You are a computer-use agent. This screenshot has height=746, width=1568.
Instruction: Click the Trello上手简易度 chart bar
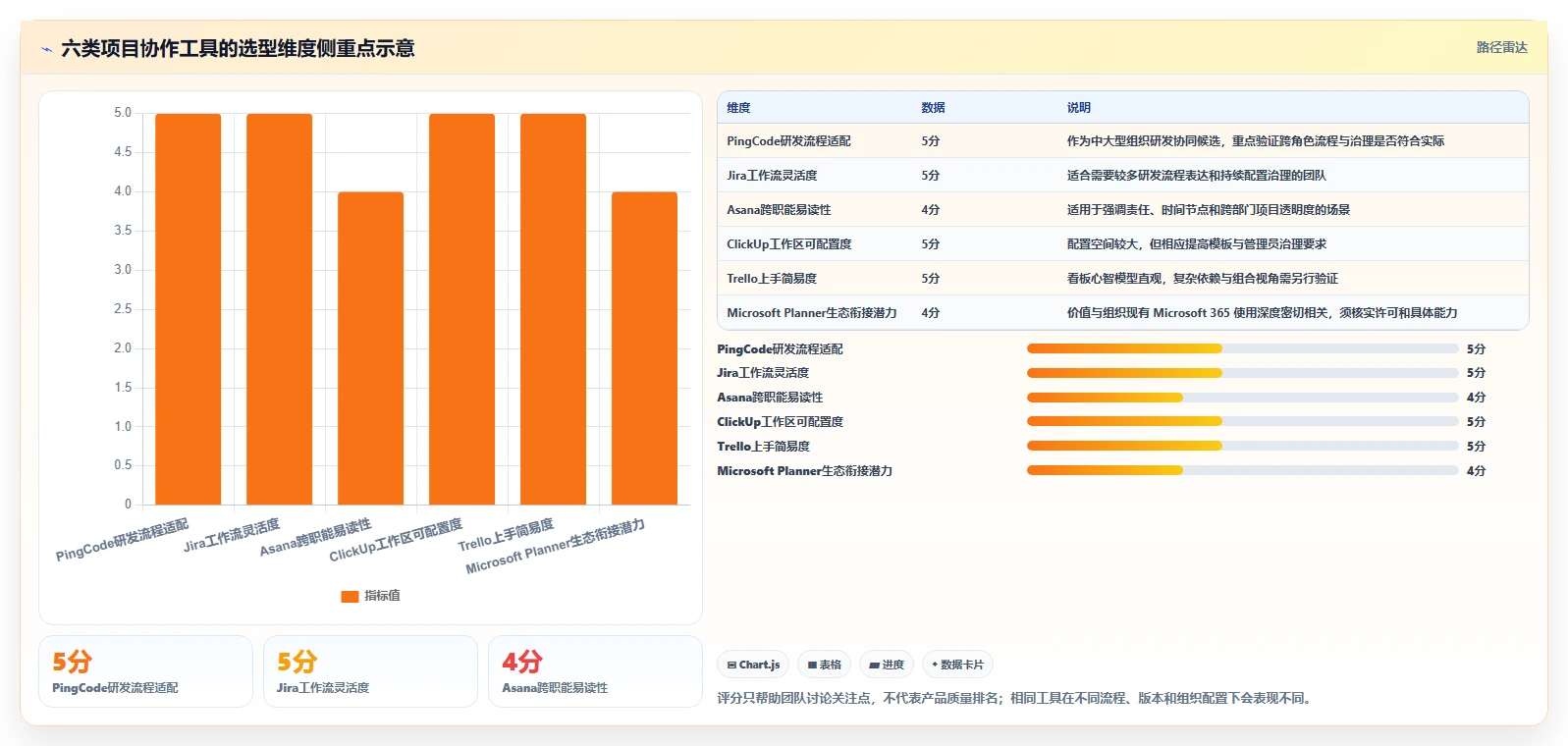tap(554, 309)
